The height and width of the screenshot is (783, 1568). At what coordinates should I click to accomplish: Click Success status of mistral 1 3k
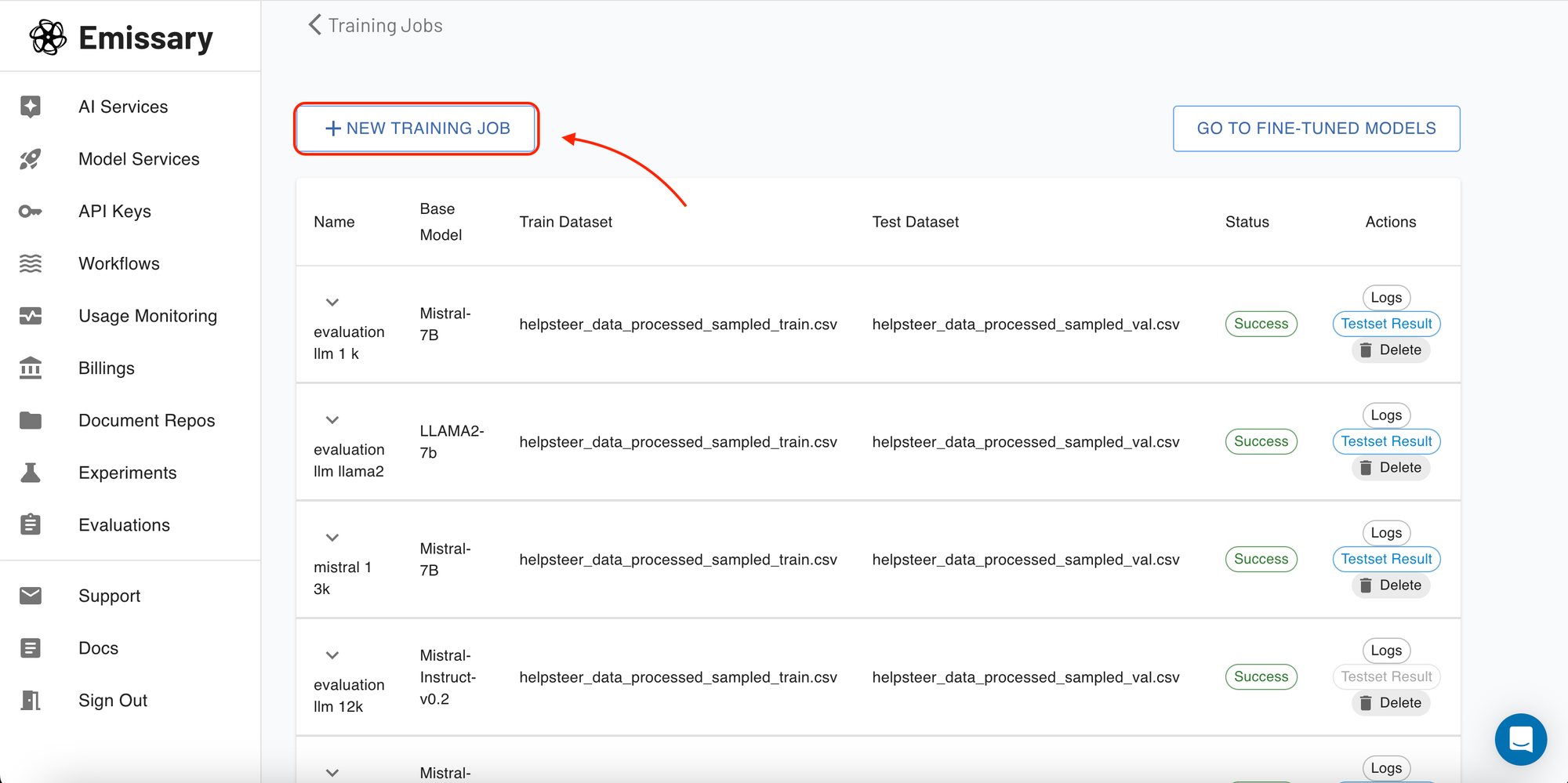[1261, 559]
